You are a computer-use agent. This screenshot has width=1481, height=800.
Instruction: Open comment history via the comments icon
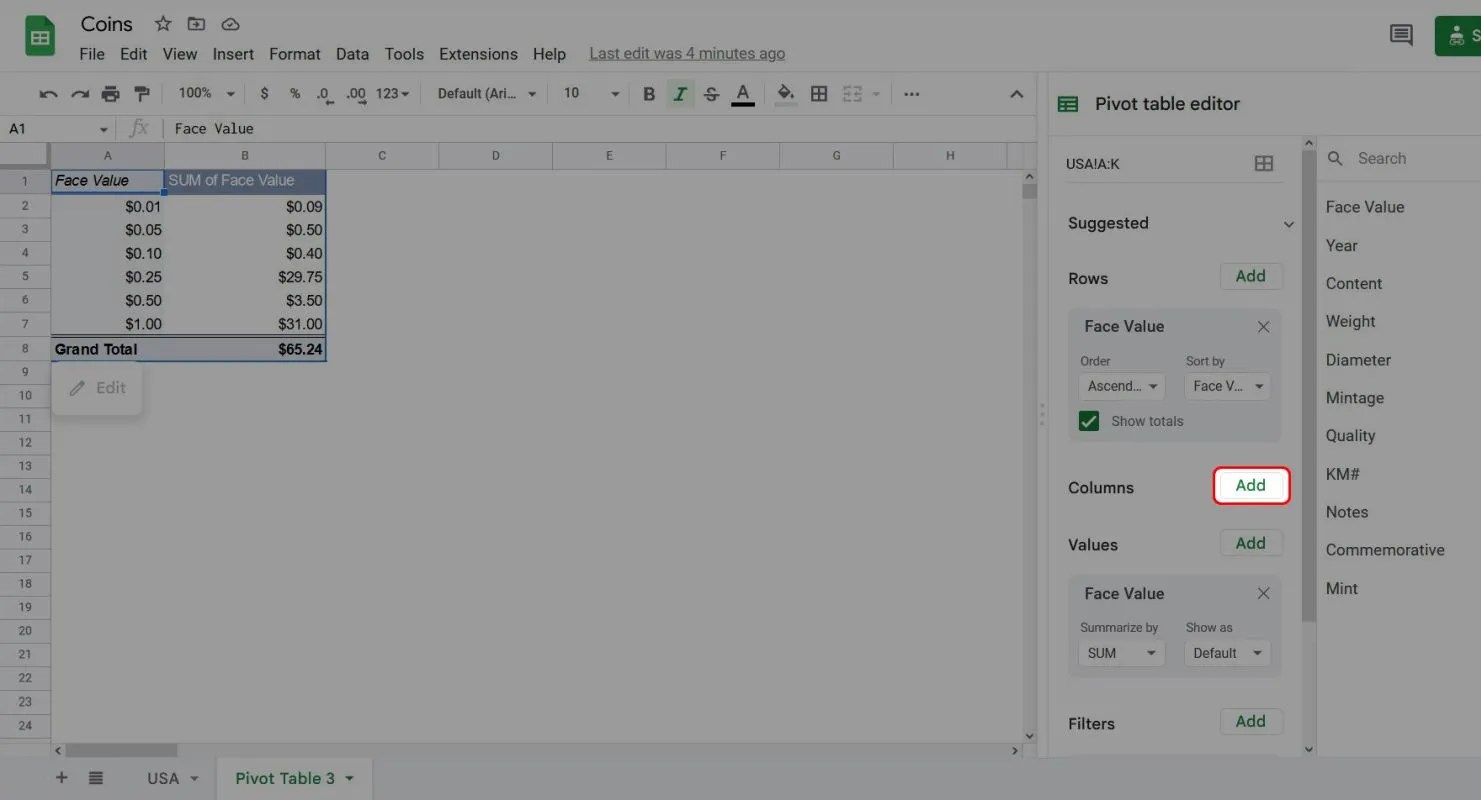point(1401,34)
